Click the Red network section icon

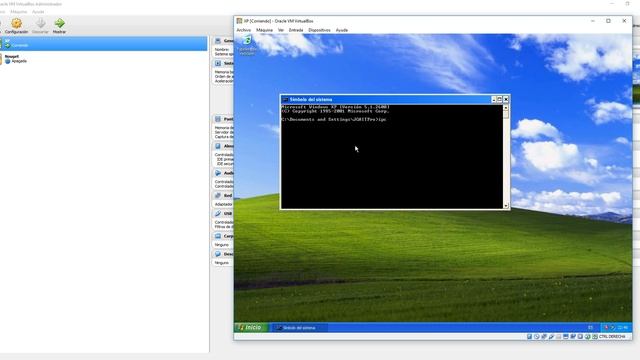[x=218, y=196]
